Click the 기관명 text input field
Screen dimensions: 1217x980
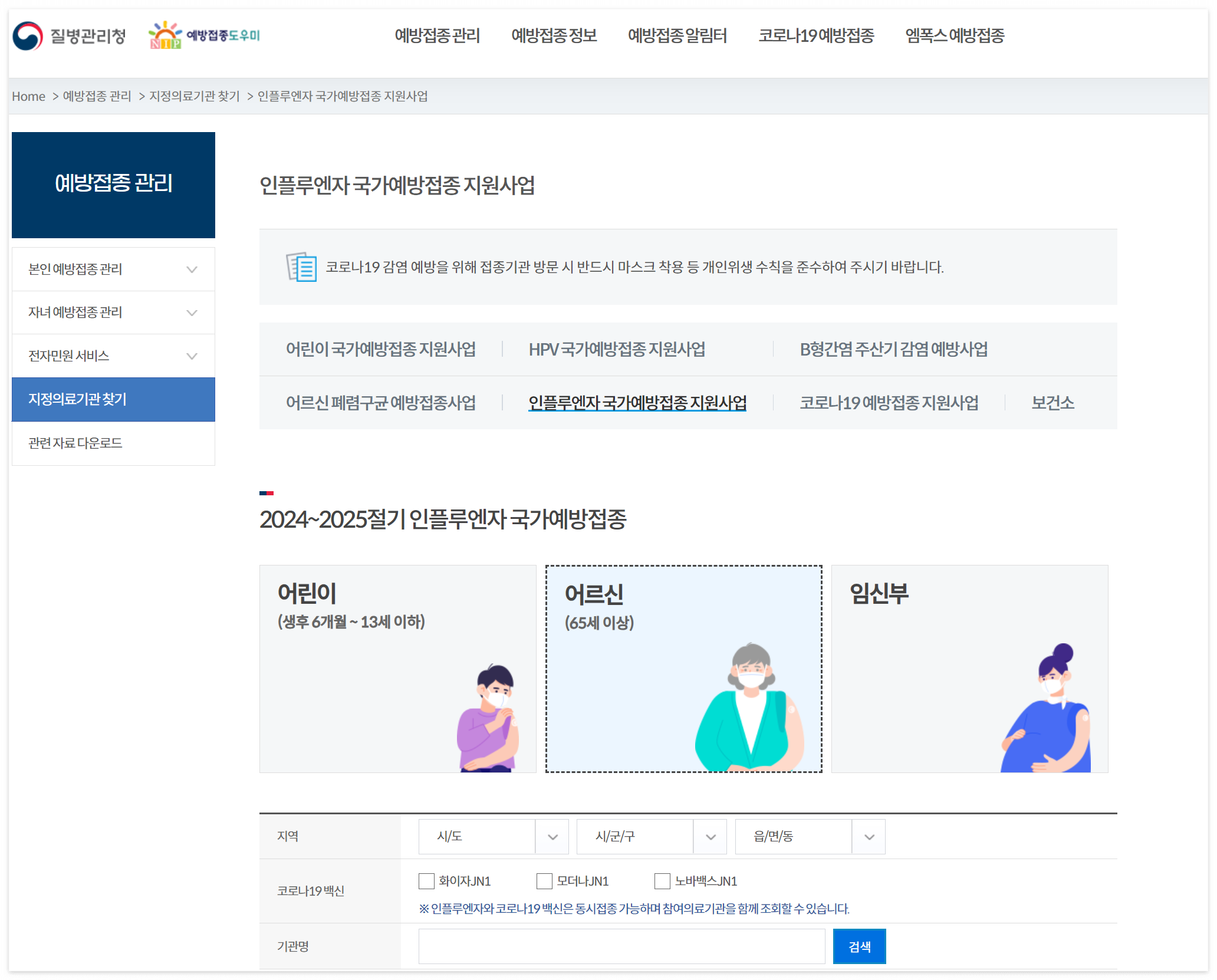[621, 946]
